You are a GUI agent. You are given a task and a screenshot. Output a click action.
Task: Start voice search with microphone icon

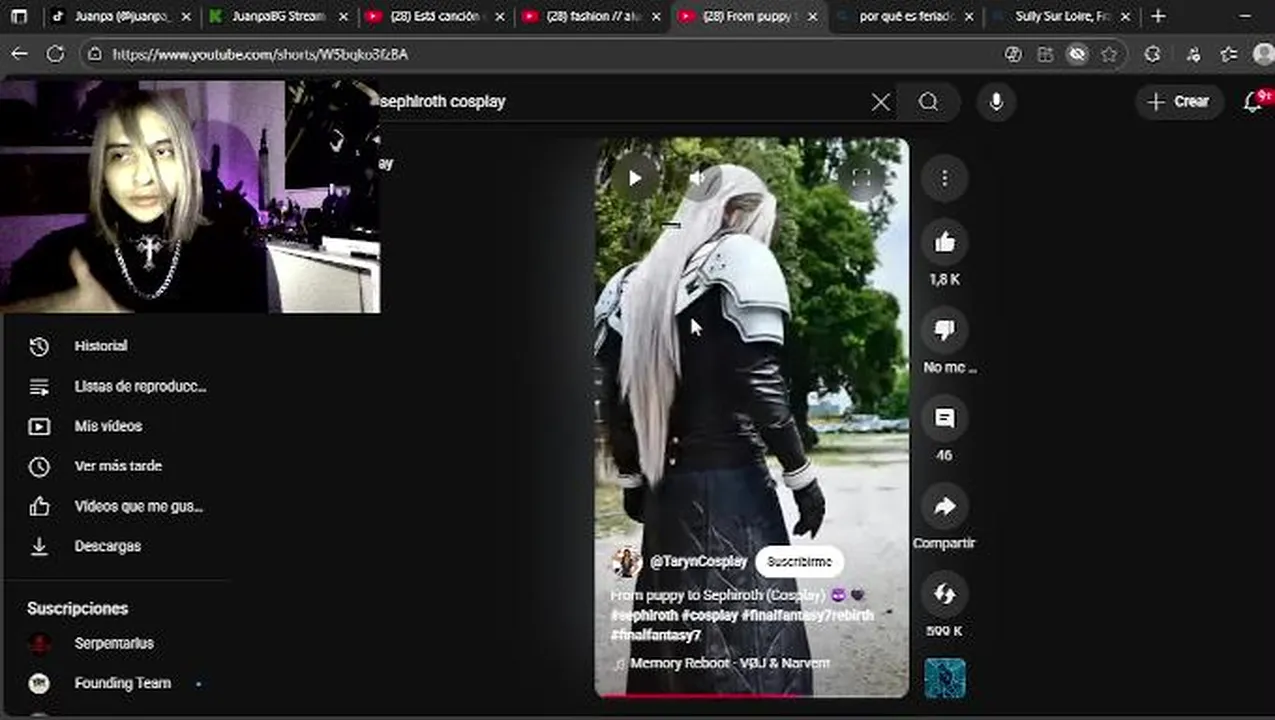pos(996,102)
